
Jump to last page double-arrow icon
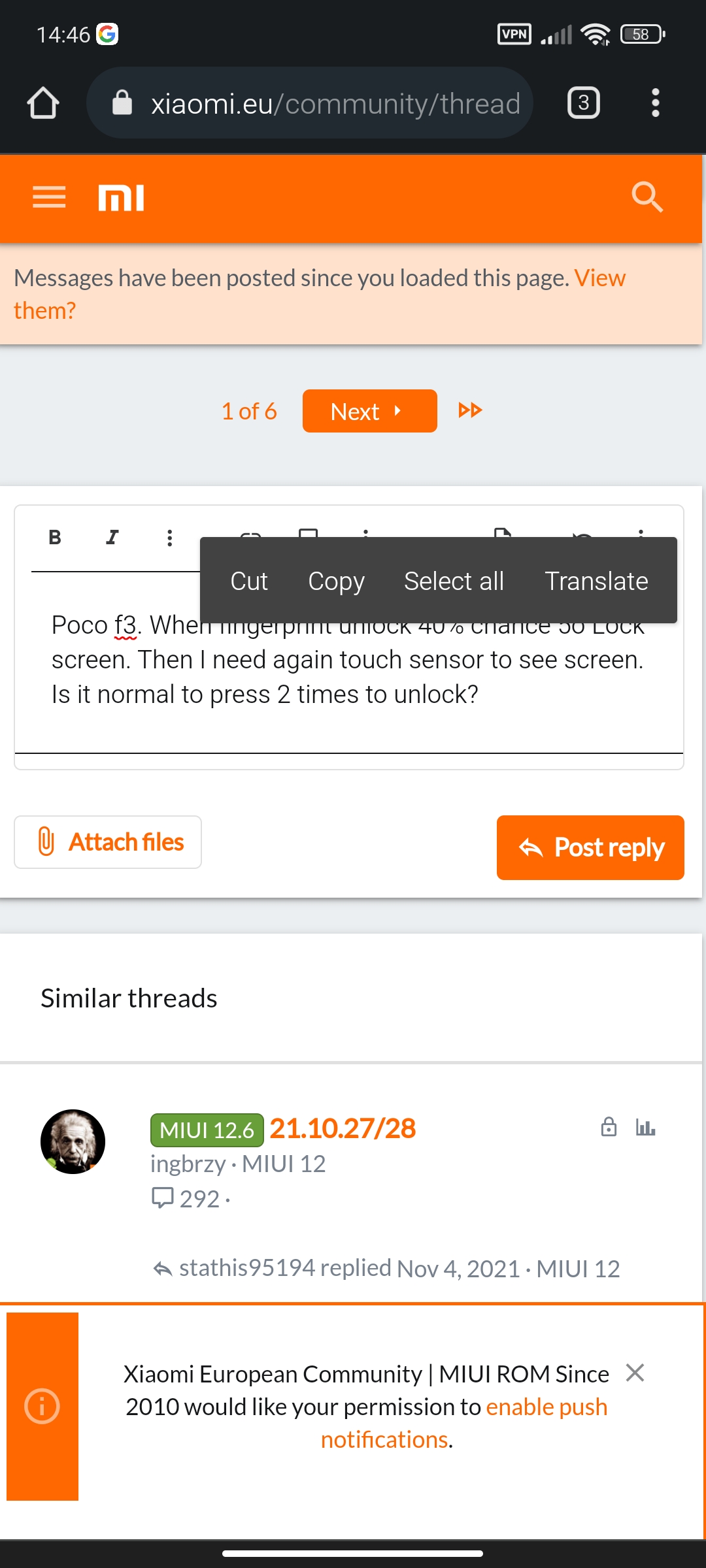pos(470,410)
